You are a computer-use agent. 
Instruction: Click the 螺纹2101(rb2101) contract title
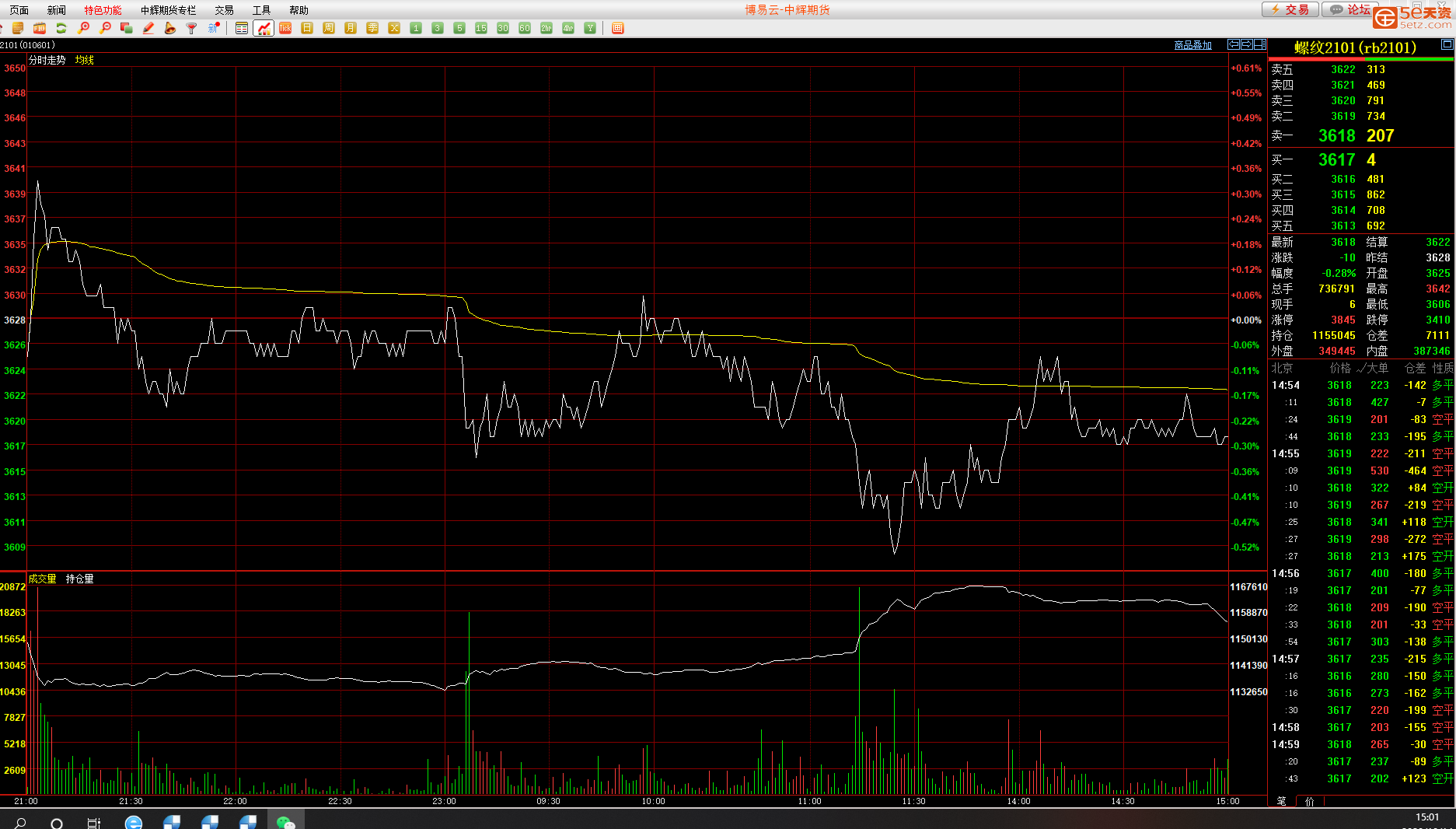point(1355,47)
